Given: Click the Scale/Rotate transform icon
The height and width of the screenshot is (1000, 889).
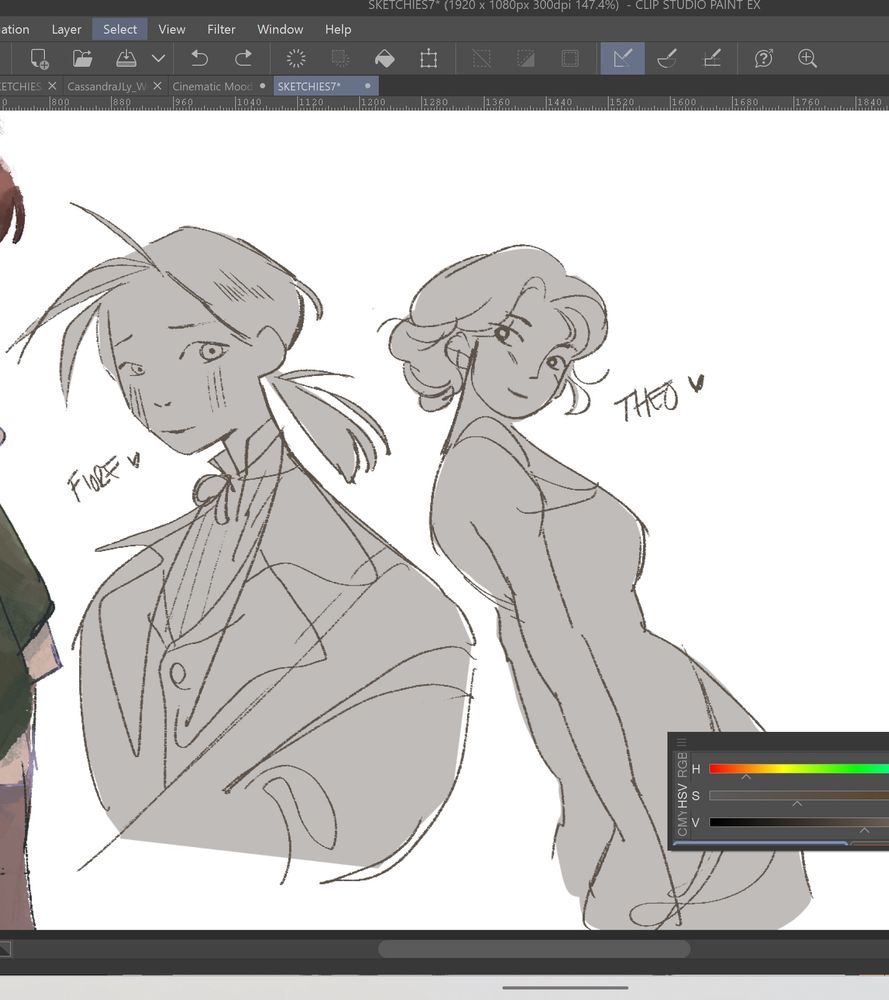Looking at the screenshot, I should 429,59.
